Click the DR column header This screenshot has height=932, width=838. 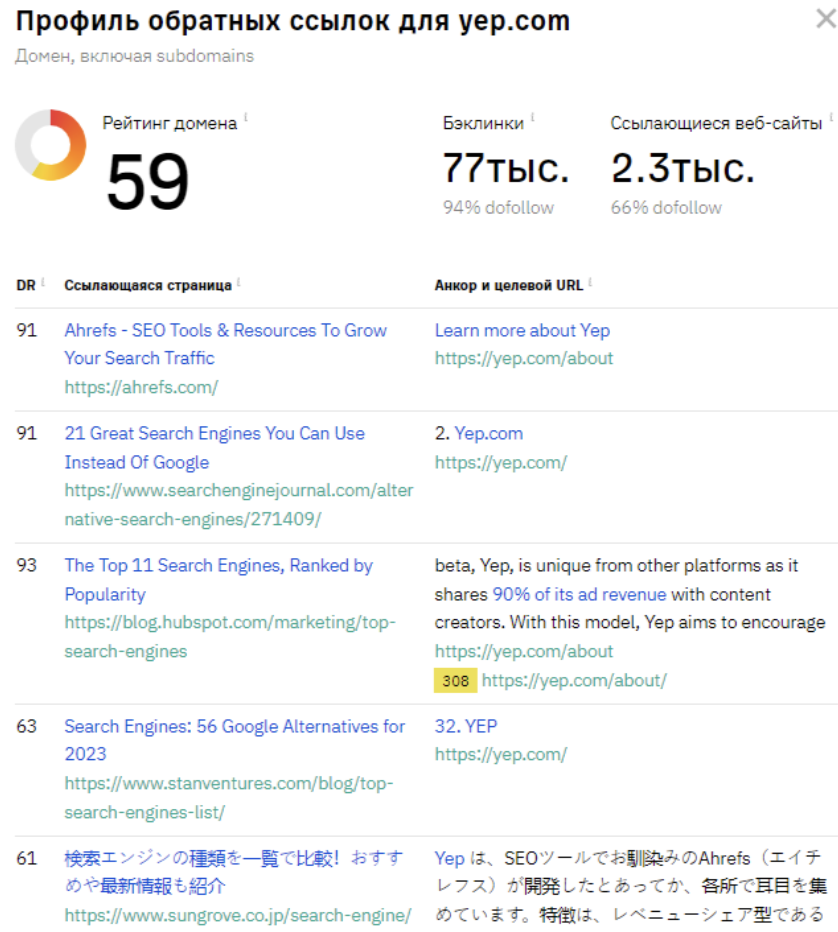click(26, 285)
